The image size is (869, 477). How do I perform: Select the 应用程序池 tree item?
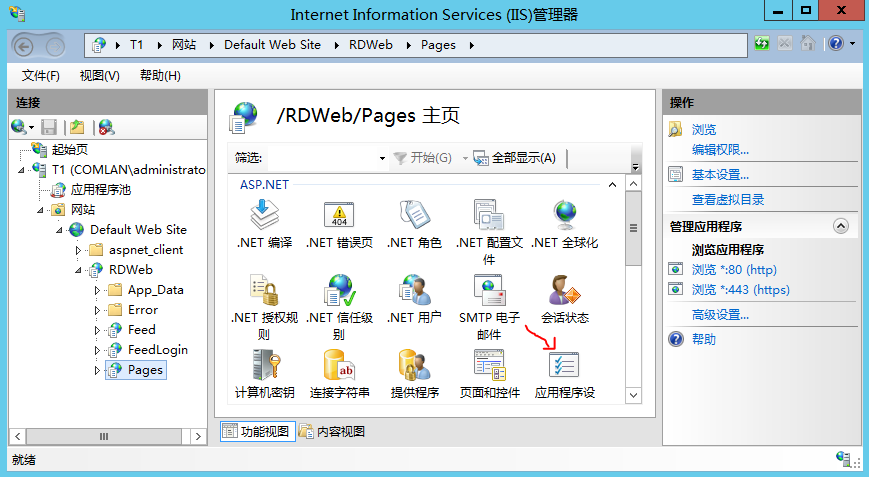pyautogui.click(x=100, y=190)
